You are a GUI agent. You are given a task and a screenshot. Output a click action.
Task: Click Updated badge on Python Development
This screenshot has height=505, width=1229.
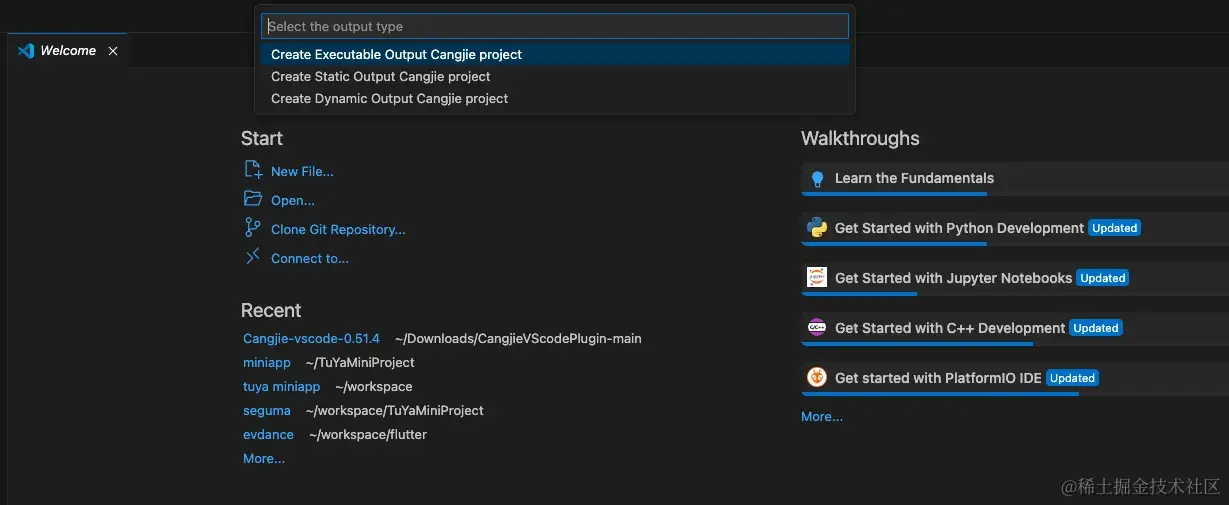[1114, 228]
